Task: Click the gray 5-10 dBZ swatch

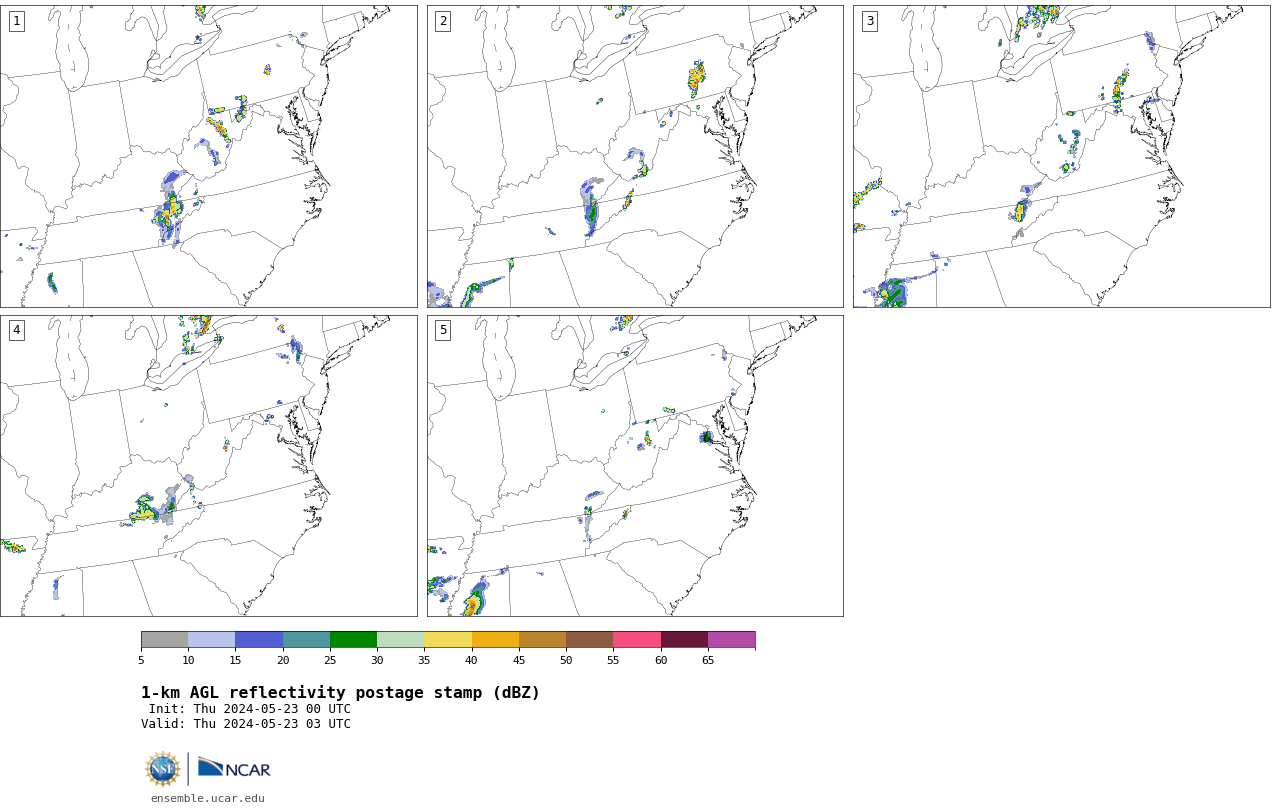Action: [164, 640]
